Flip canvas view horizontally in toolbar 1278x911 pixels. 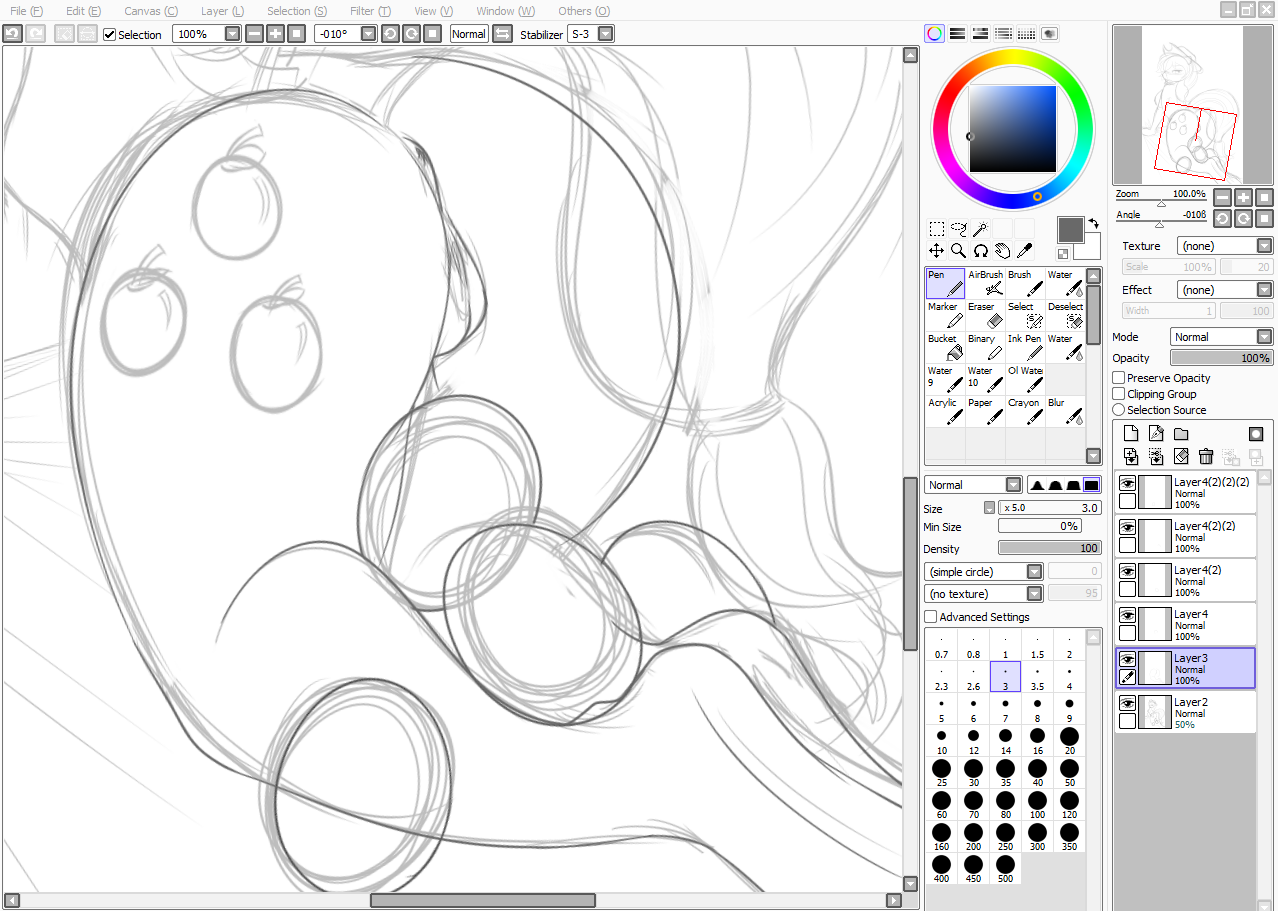[502, 34]
